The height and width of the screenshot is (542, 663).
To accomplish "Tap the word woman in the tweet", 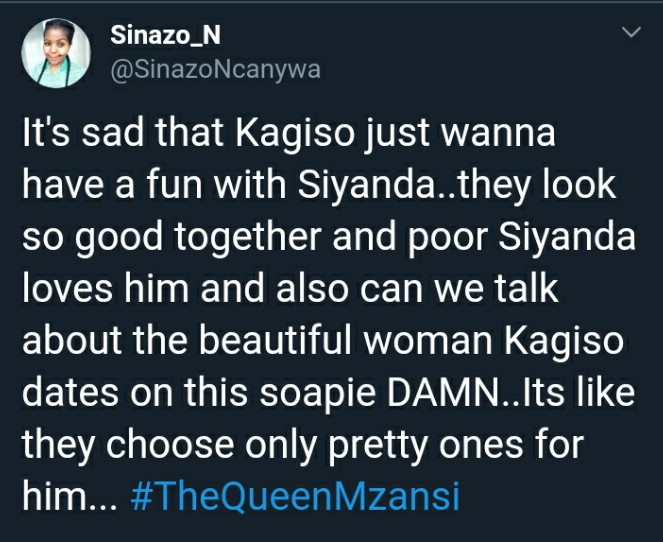I will click(x=428, y=342).
